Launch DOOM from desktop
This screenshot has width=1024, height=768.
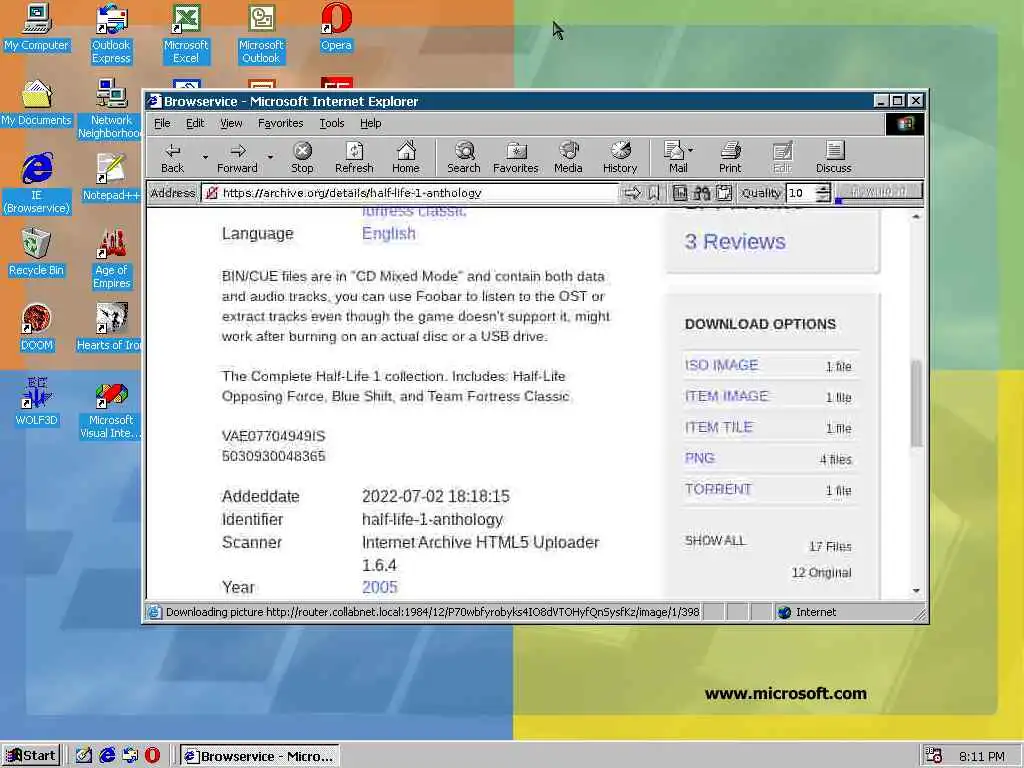[37, 327]
